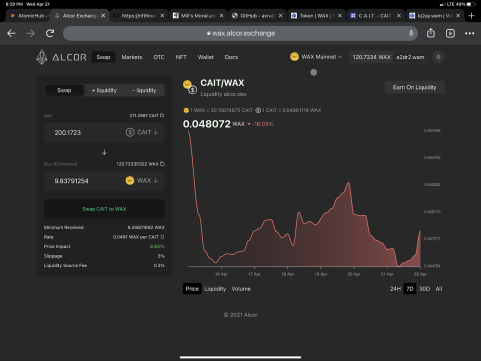481x361 pixels.
Task: Click the 0.048072 price readout
Action: click(207, 124)
